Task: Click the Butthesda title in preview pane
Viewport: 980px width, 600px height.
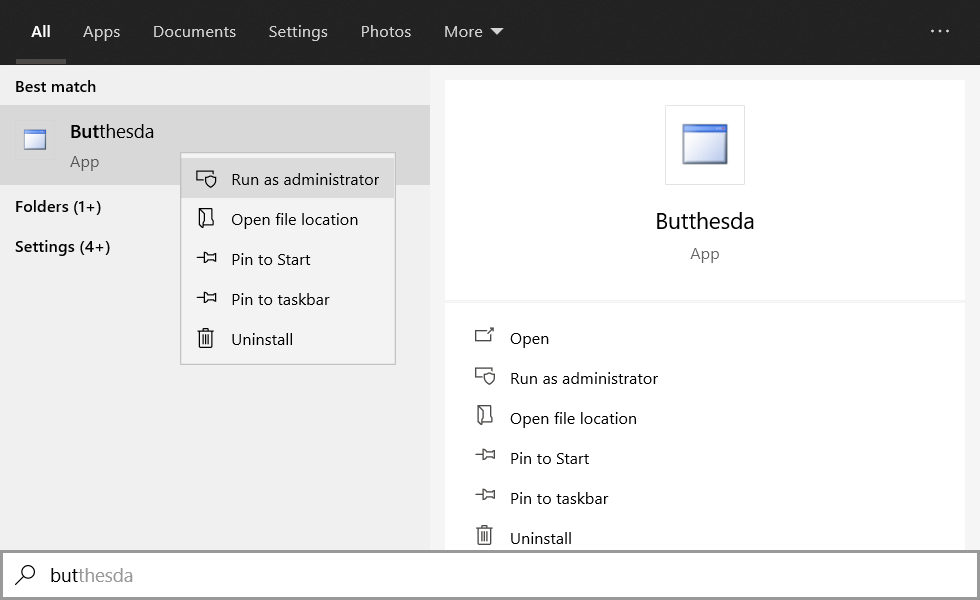Action: pos(704,221)
